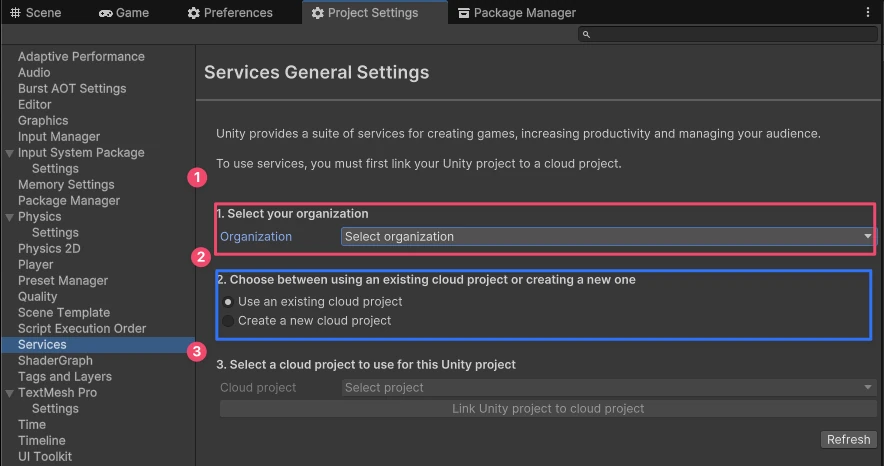
Task: Open the Package Manager tab
Action: click(x=517, y=12)
